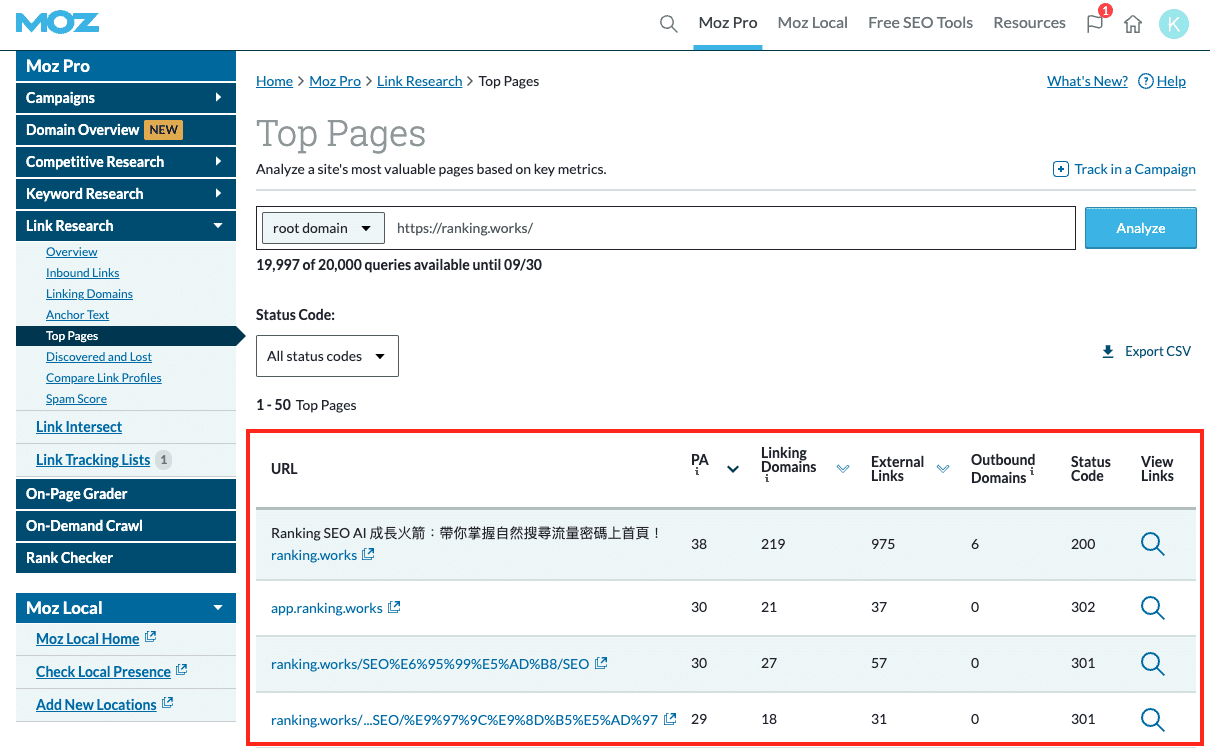Open the Link Tracking Lists link
Image resolution: width=1210 pixels, height=748 pixels.
coord(93,460)
